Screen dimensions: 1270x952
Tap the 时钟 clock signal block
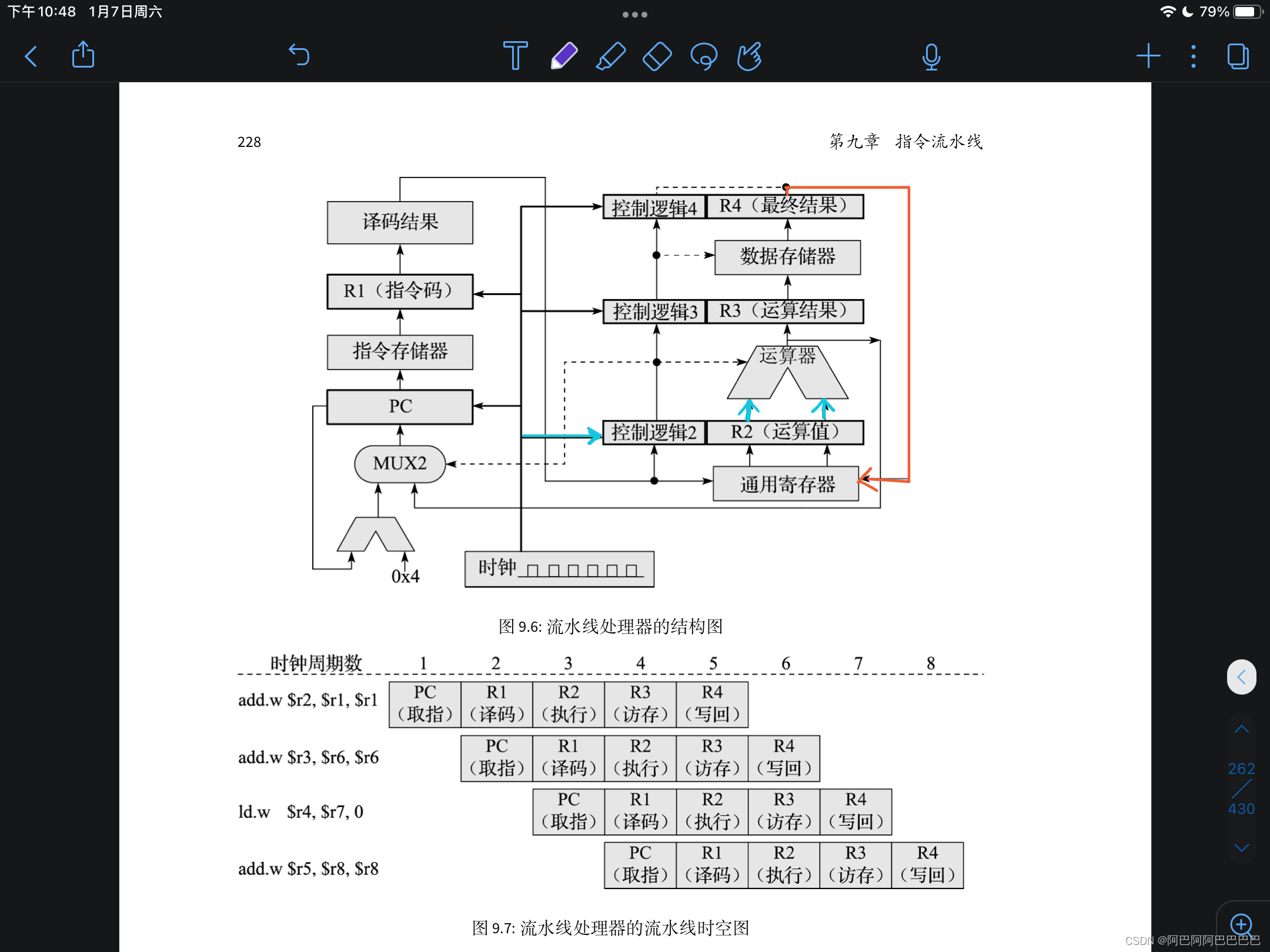pyautogui.click(x=559, y=569)
